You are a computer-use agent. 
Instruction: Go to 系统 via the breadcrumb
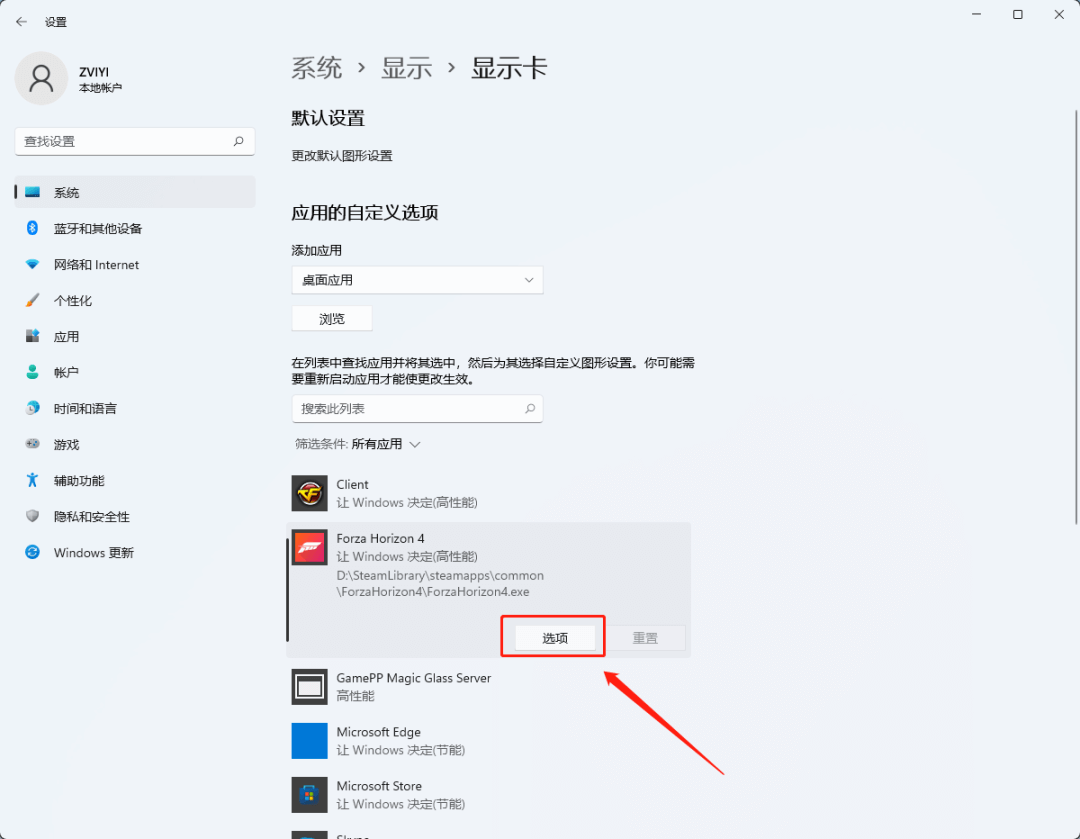coord(317,67)
